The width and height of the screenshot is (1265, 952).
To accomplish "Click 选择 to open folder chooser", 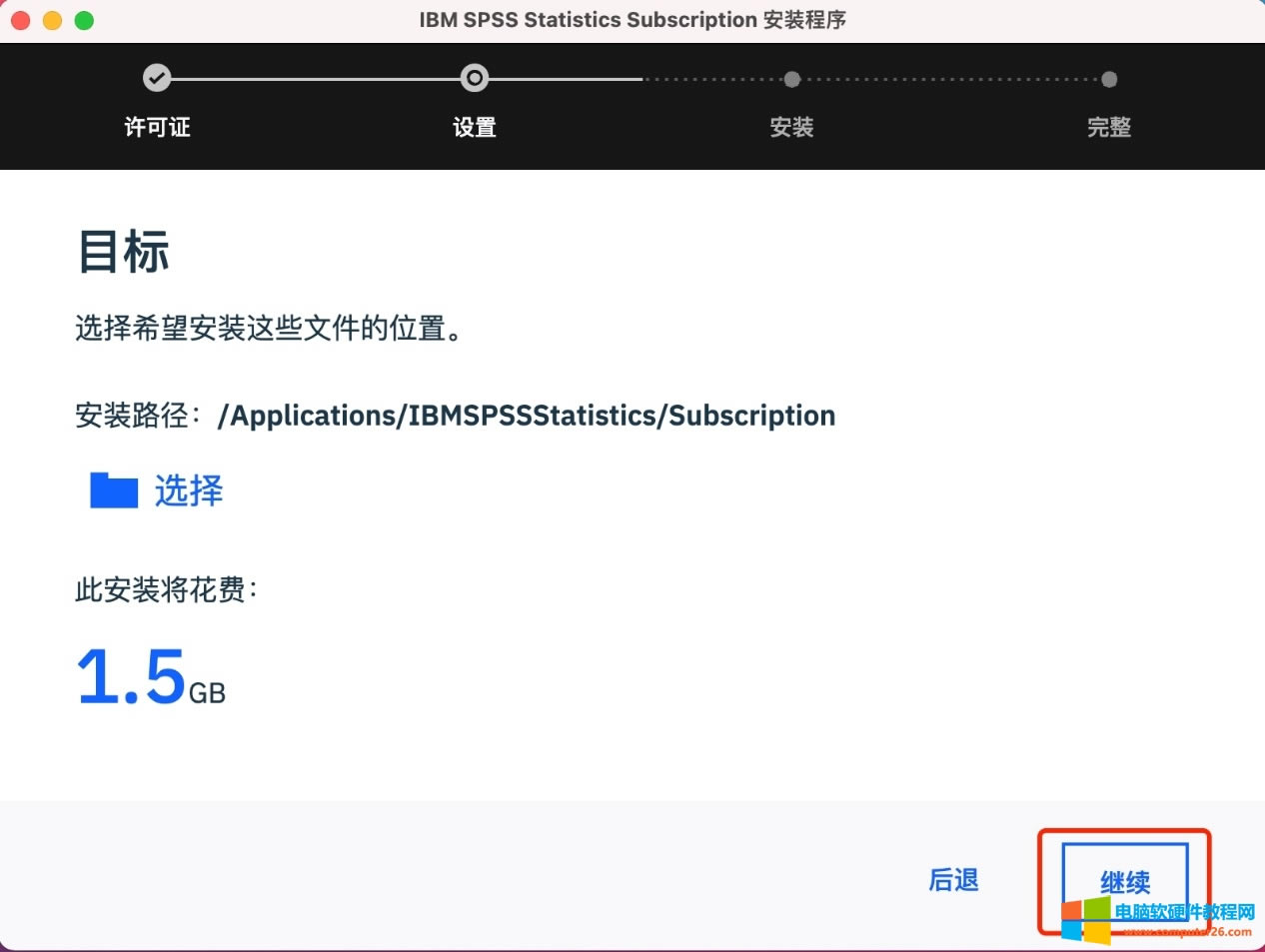I will 188,490.
